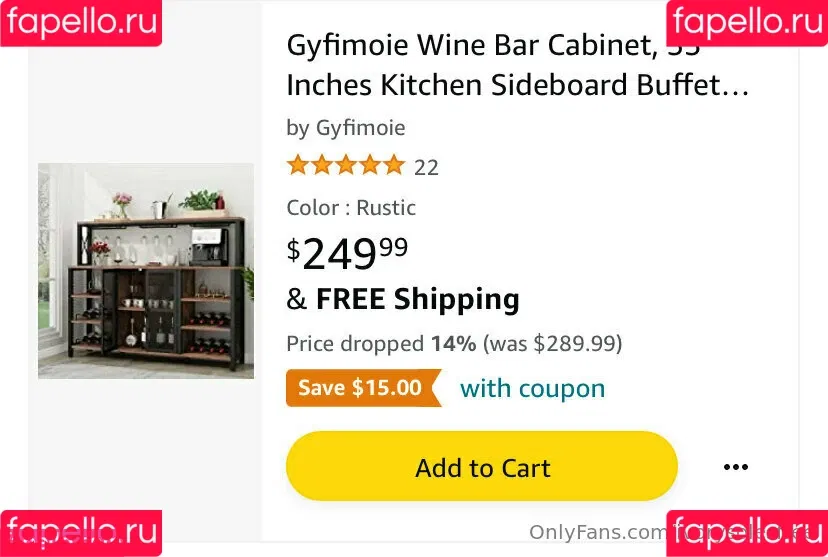Click the 'Price dropped 14%' text

[381, 344]
